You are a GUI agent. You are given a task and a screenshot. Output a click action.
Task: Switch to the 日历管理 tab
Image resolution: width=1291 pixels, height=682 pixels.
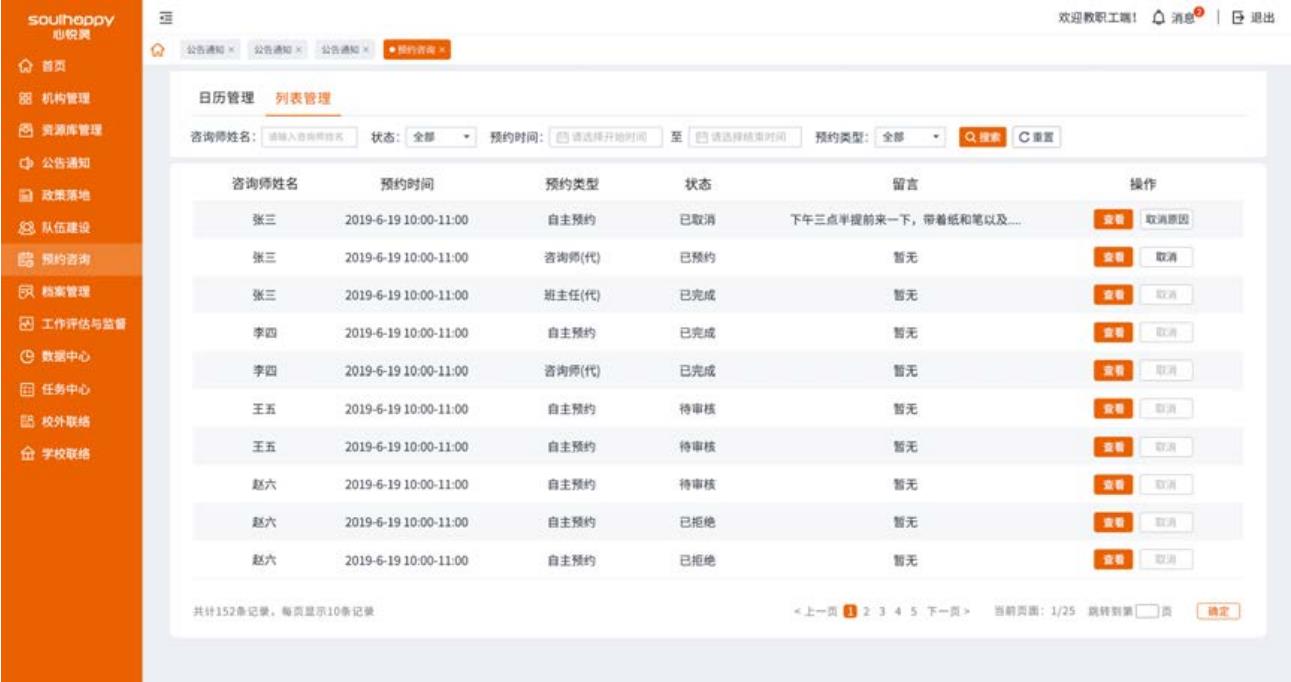point(226,98)
